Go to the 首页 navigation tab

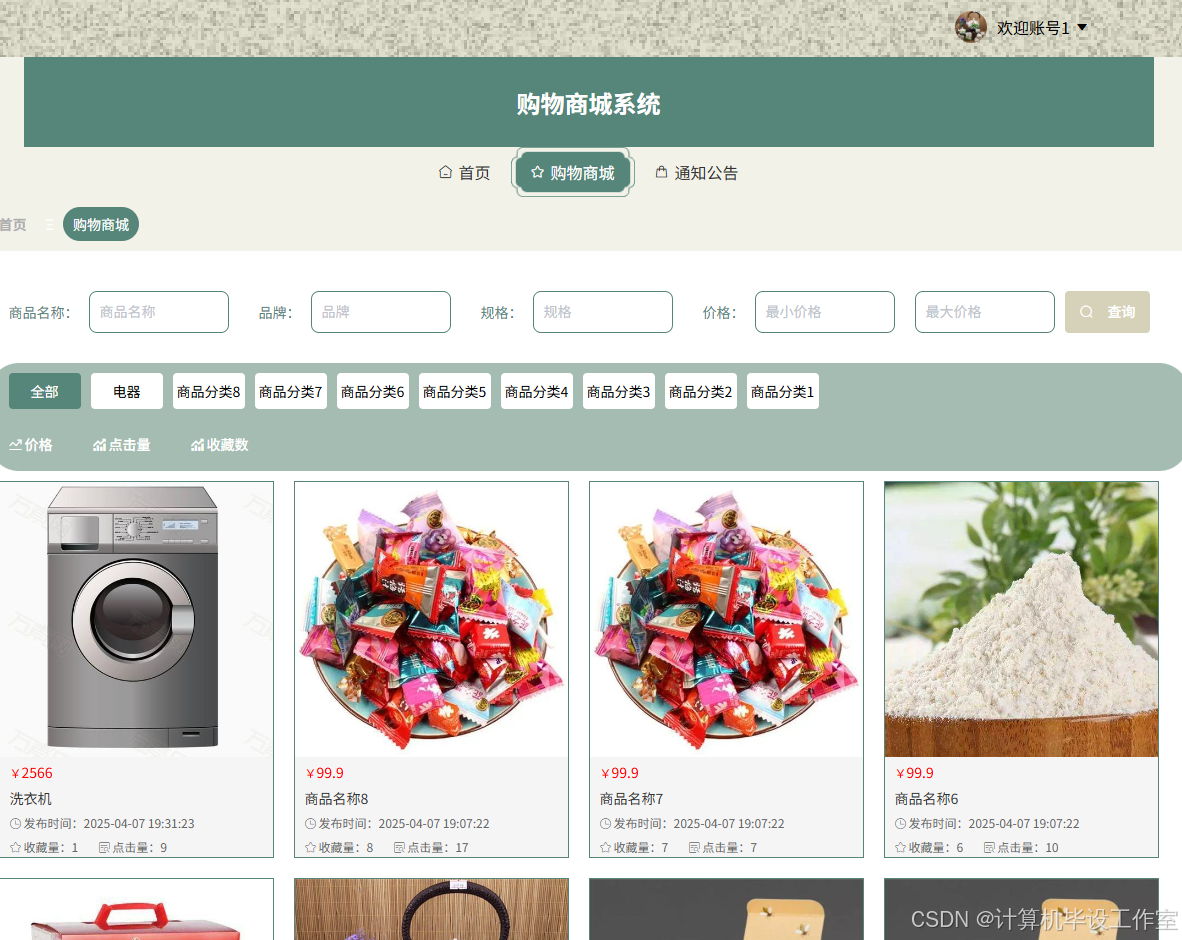tap(464, 173)
